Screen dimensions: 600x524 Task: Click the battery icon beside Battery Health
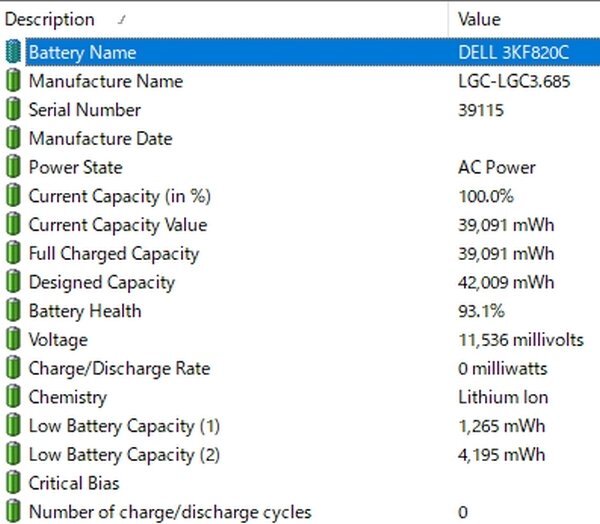(13, 311)
